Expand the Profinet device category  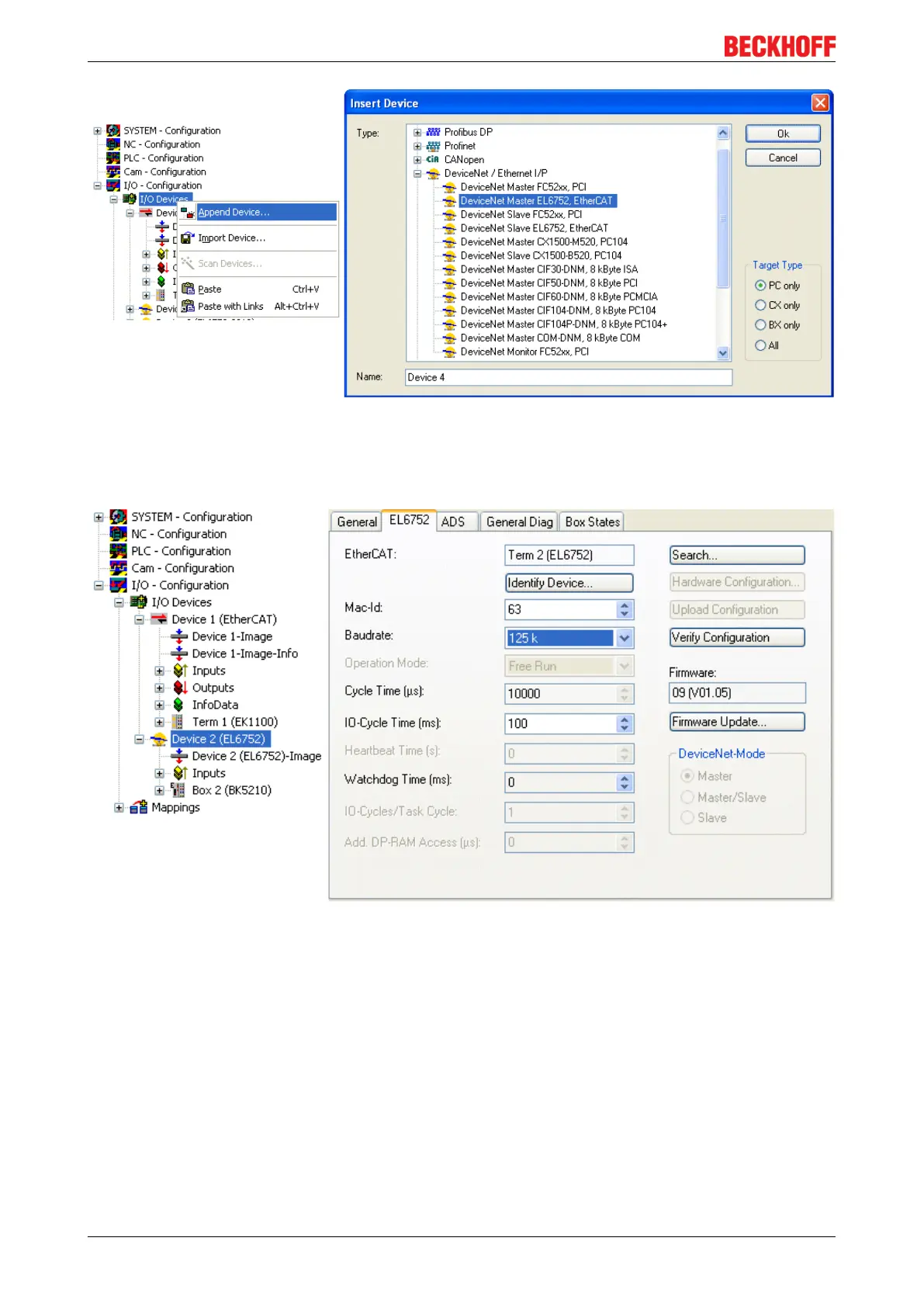417,146
